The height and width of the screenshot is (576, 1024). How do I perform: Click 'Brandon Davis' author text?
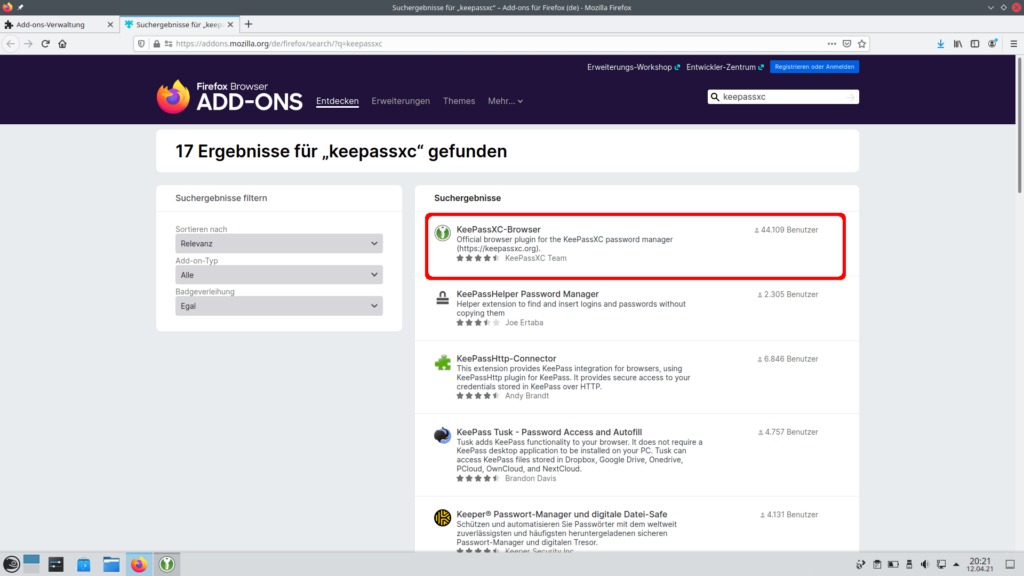pos(530,479)
